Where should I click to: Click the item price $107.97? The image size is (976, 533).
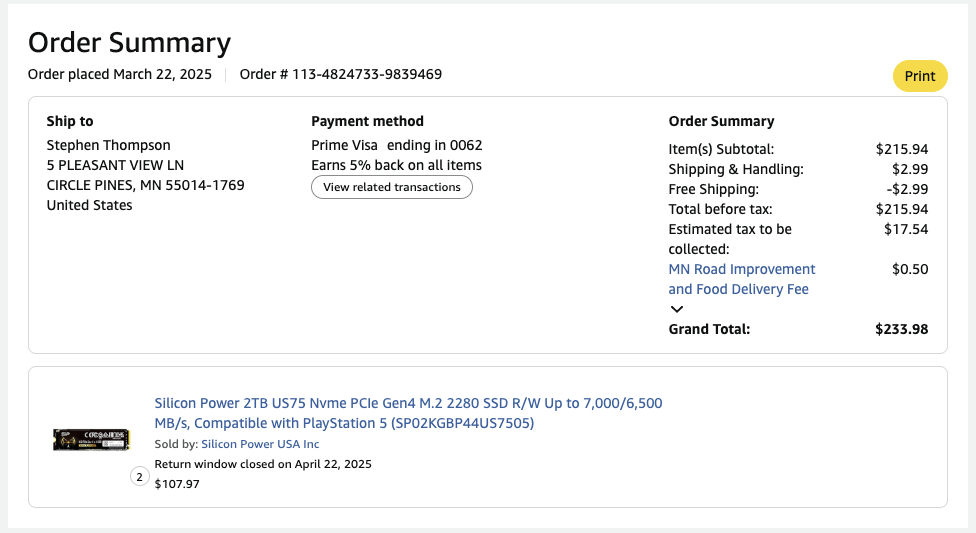[177, 484]
